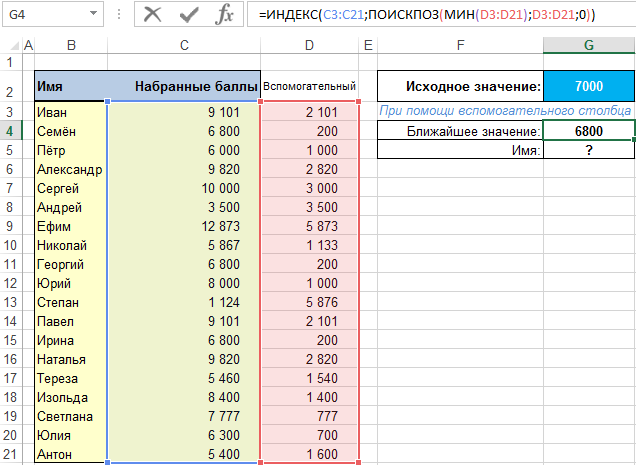The height and width of the screenshot is (465, 636).
Task: Select column G header
Action: click(589, 45)
